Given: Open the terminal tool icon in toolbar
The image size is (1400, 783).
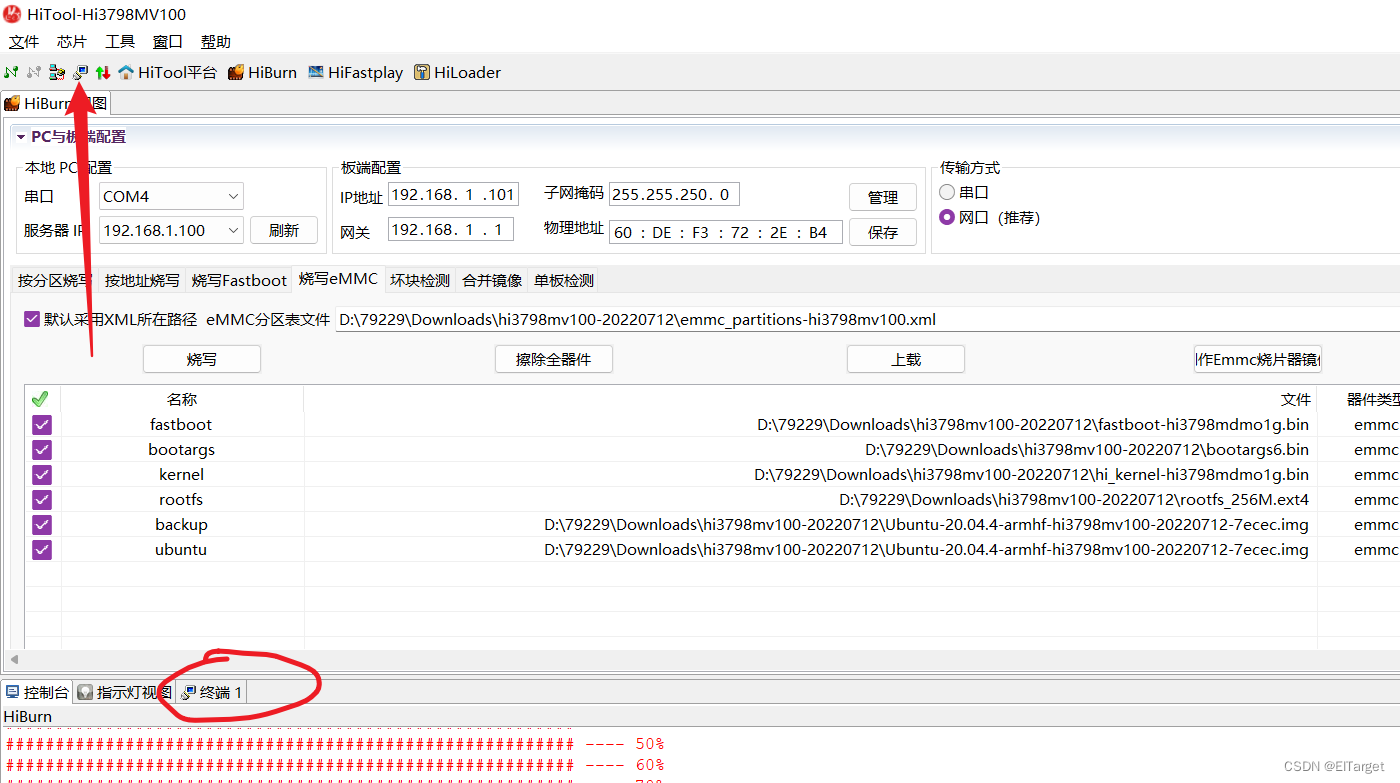Looking at the screenshot, I should pyautogui.click(x=80, y=72).
